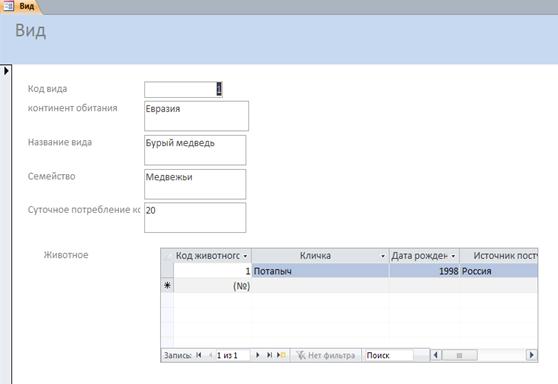Screen dimensions: 558x384
Task: Click the Название вида label
Action: [x=60, y=142]
